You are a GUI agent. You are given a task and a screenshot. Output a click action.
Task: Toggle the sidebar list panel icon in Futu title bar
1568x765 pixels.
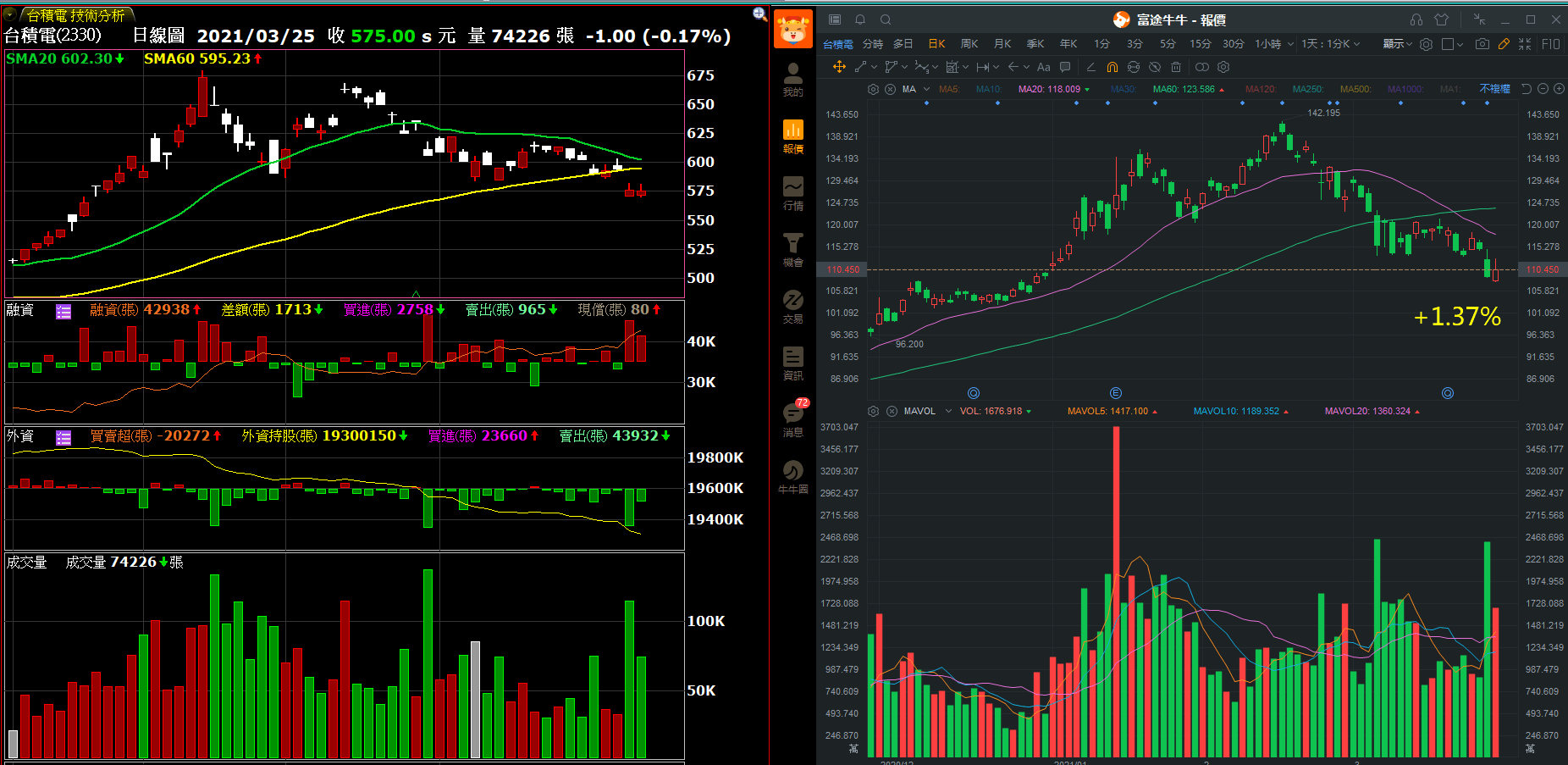pos(835,19)
